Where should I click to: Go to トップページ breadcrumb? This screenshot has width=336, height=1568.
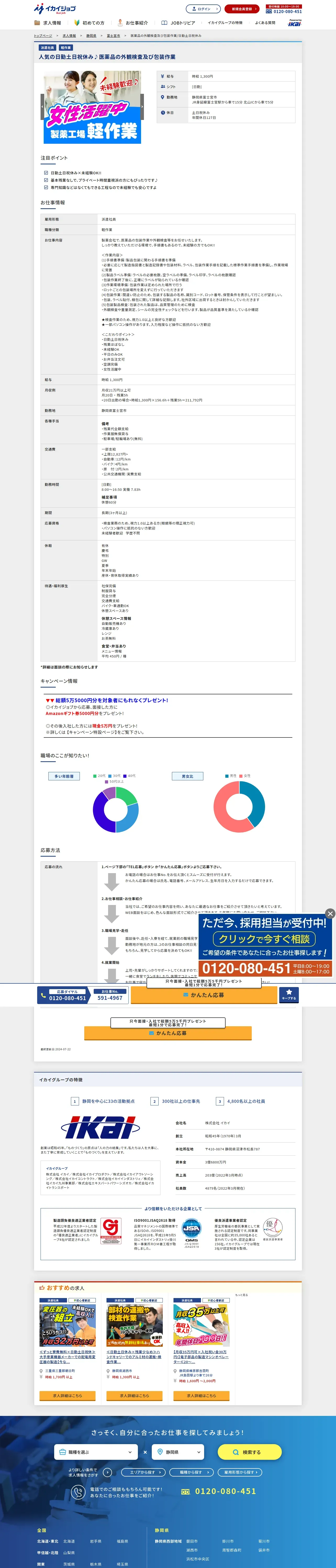(x=43, y=36)
